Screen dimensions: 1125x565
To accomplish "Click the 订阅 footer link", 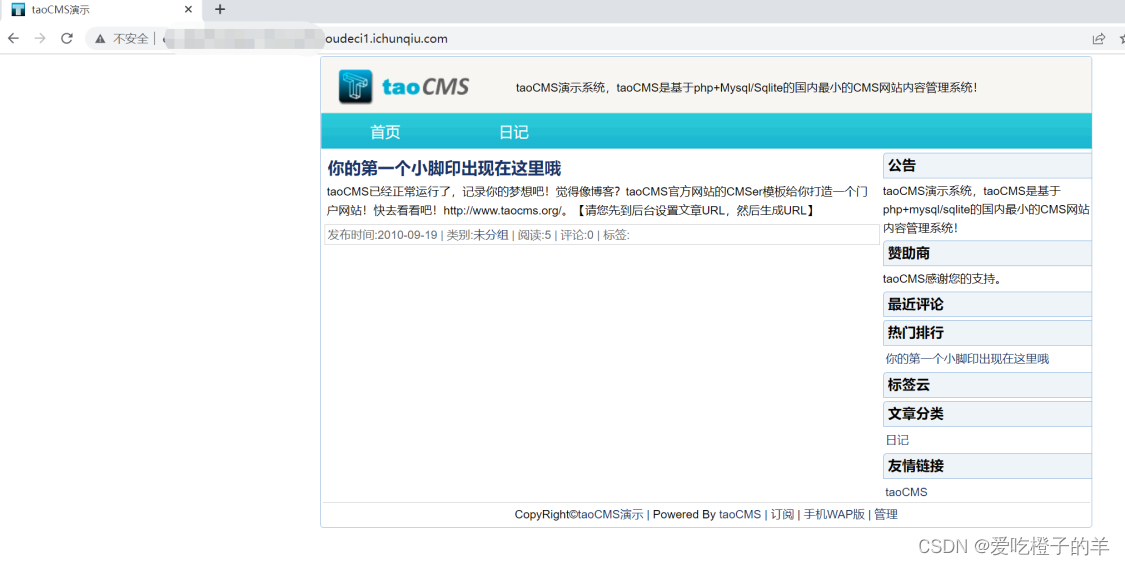I will (x=782, y=514).
